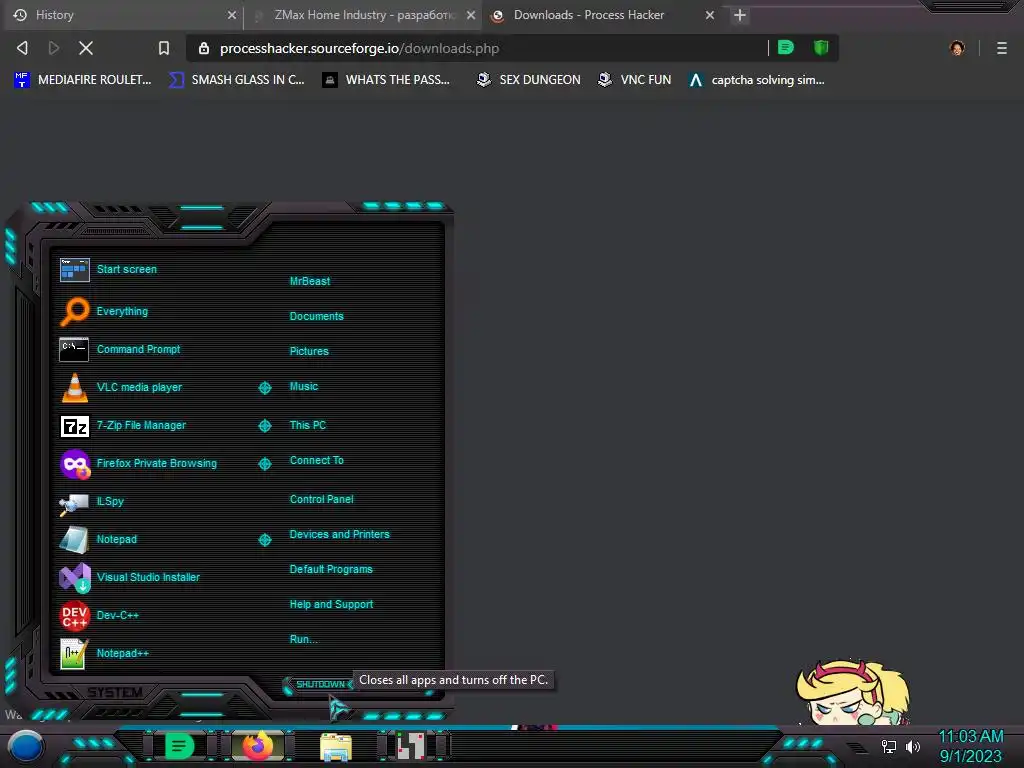This screenshot has height=768, width=1024.
Task: Open Default Programs
Action: 330,569
